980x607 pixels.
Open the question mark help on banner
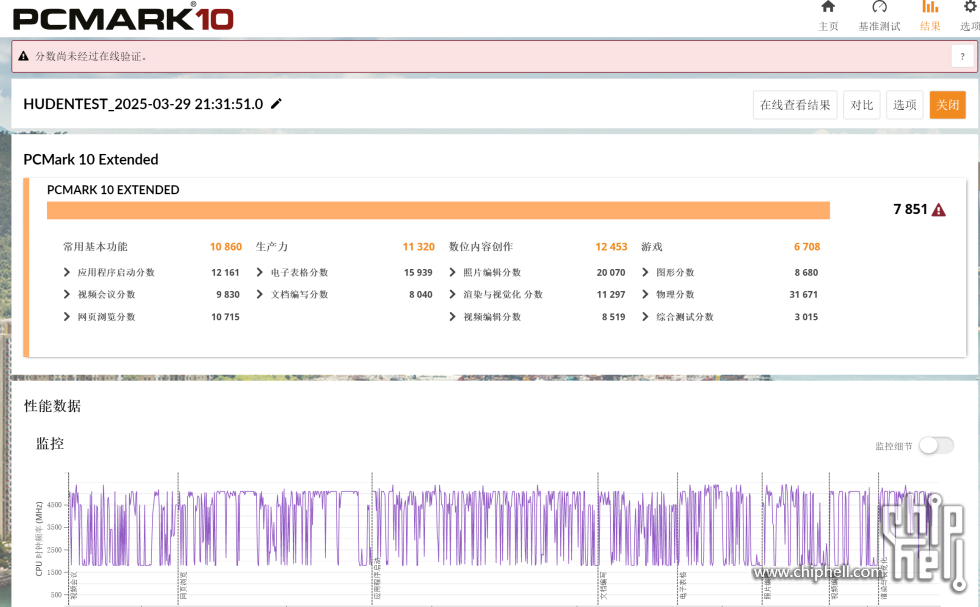[x=962, y=56]
